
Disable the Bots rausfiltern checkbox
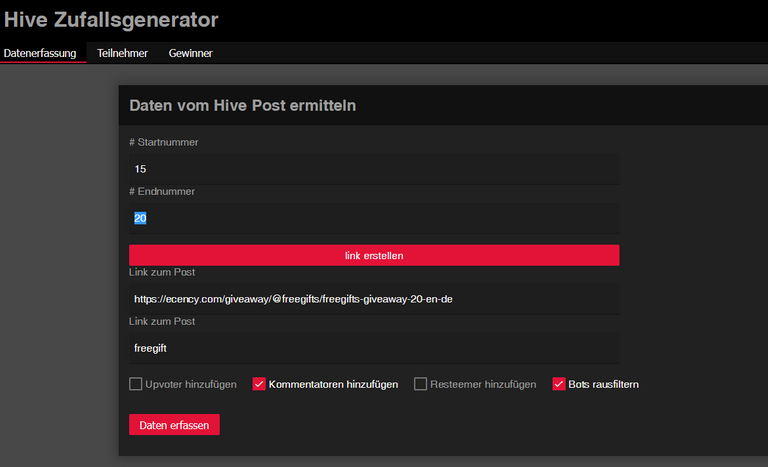(559, 384)
